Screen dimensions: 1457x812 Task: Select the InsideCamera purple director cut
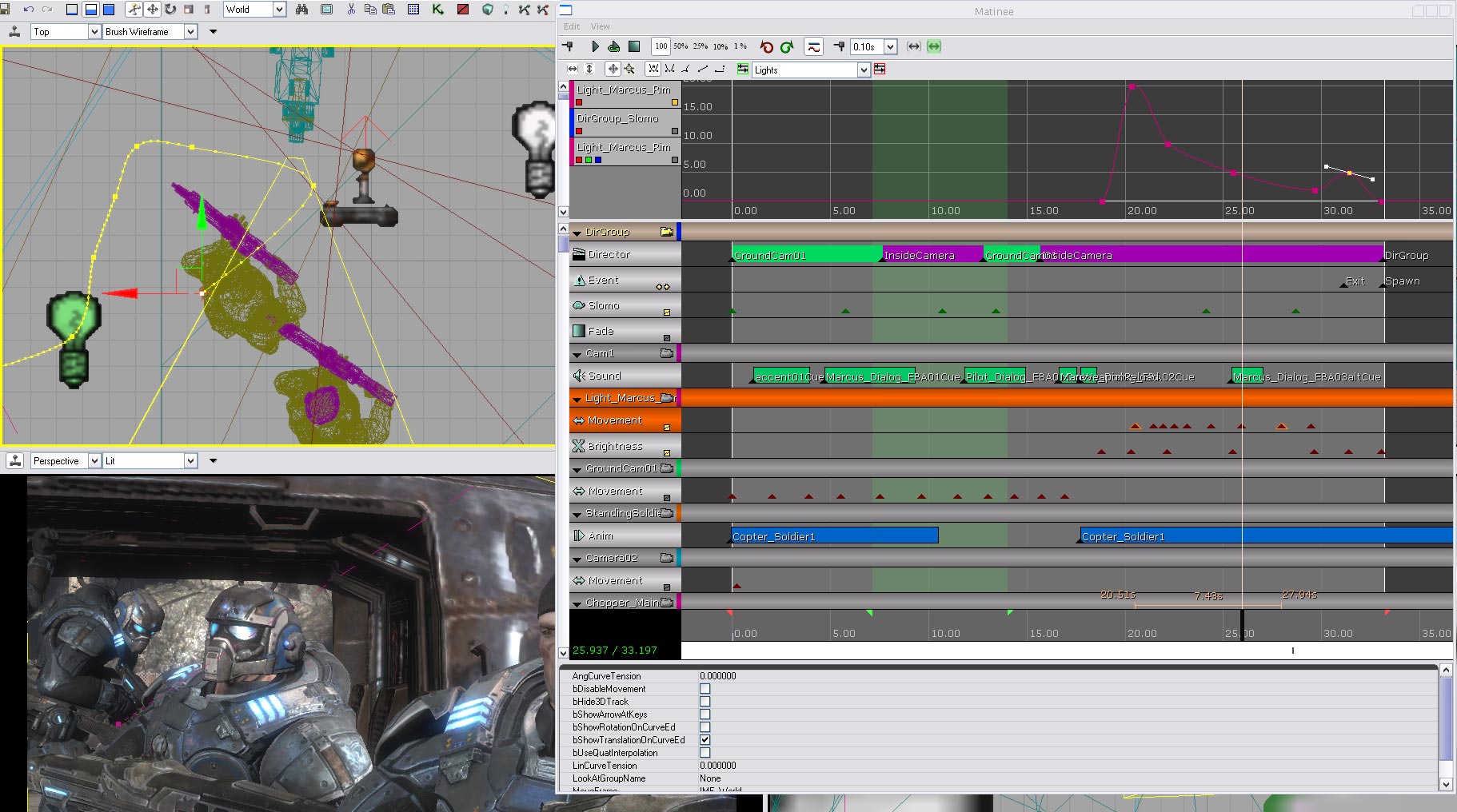(932, 255)
